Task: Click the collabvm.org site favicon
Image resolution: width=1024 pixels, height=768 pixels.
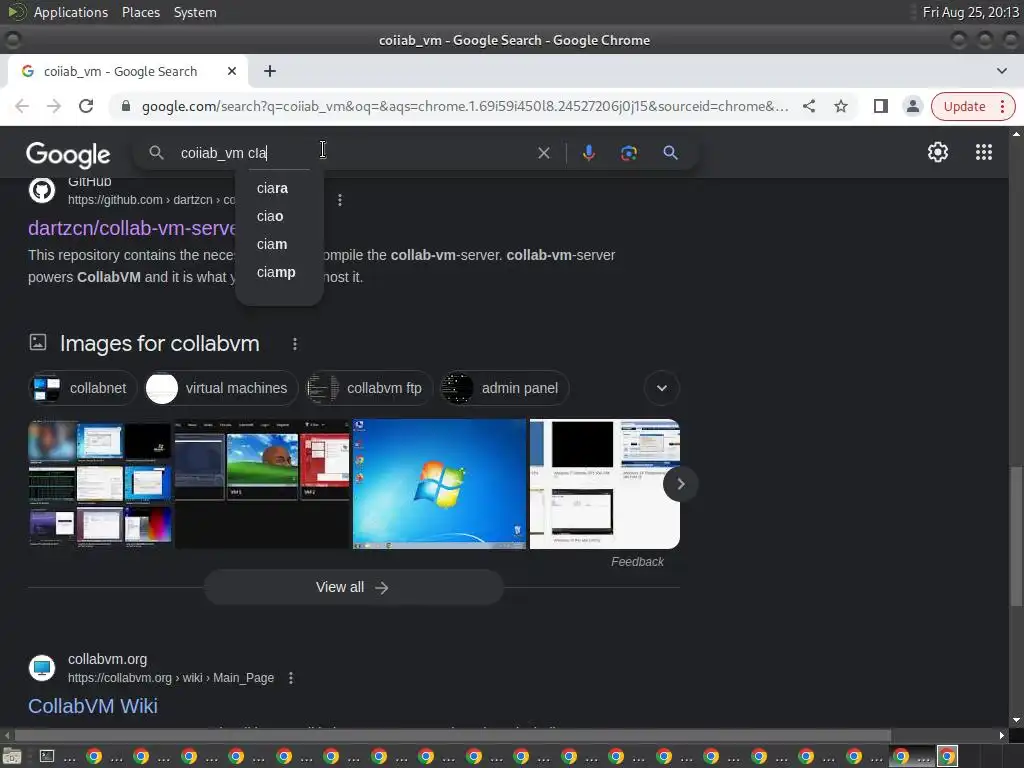Action: [x=42, y=668]
